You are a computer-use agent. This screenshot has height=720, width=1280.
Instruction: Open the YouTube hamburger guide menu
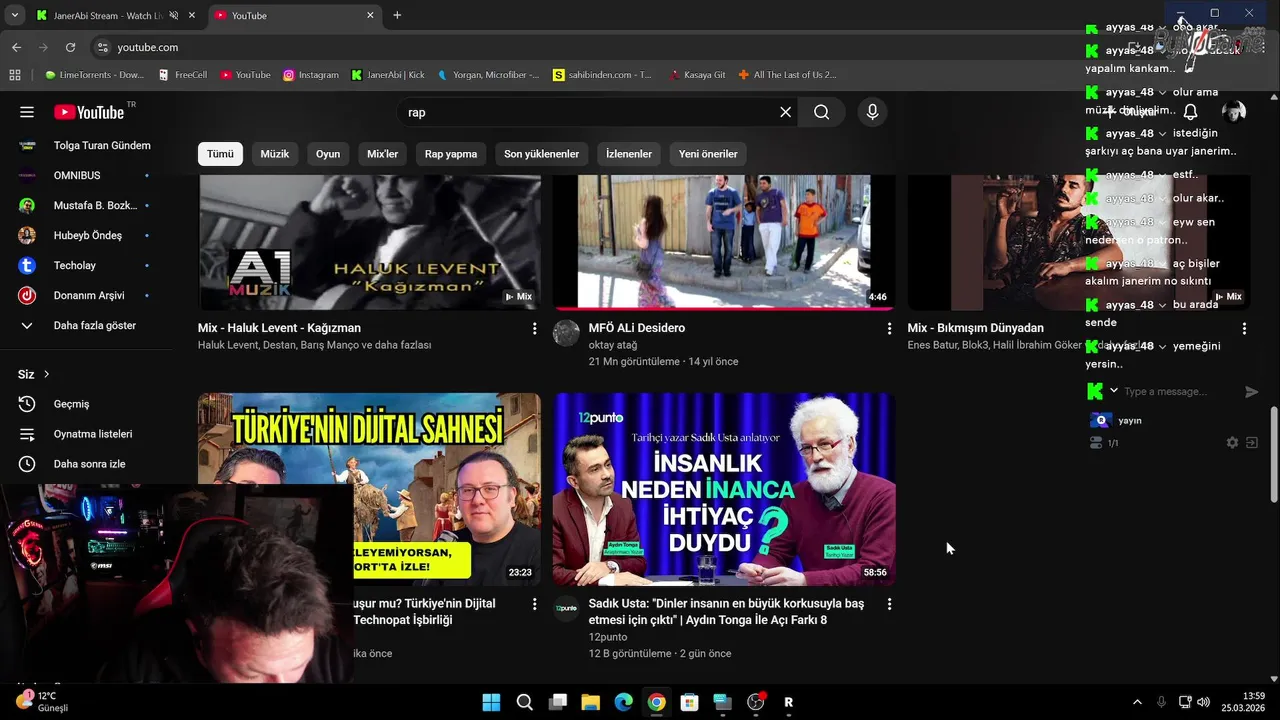(x=27, y=112)
